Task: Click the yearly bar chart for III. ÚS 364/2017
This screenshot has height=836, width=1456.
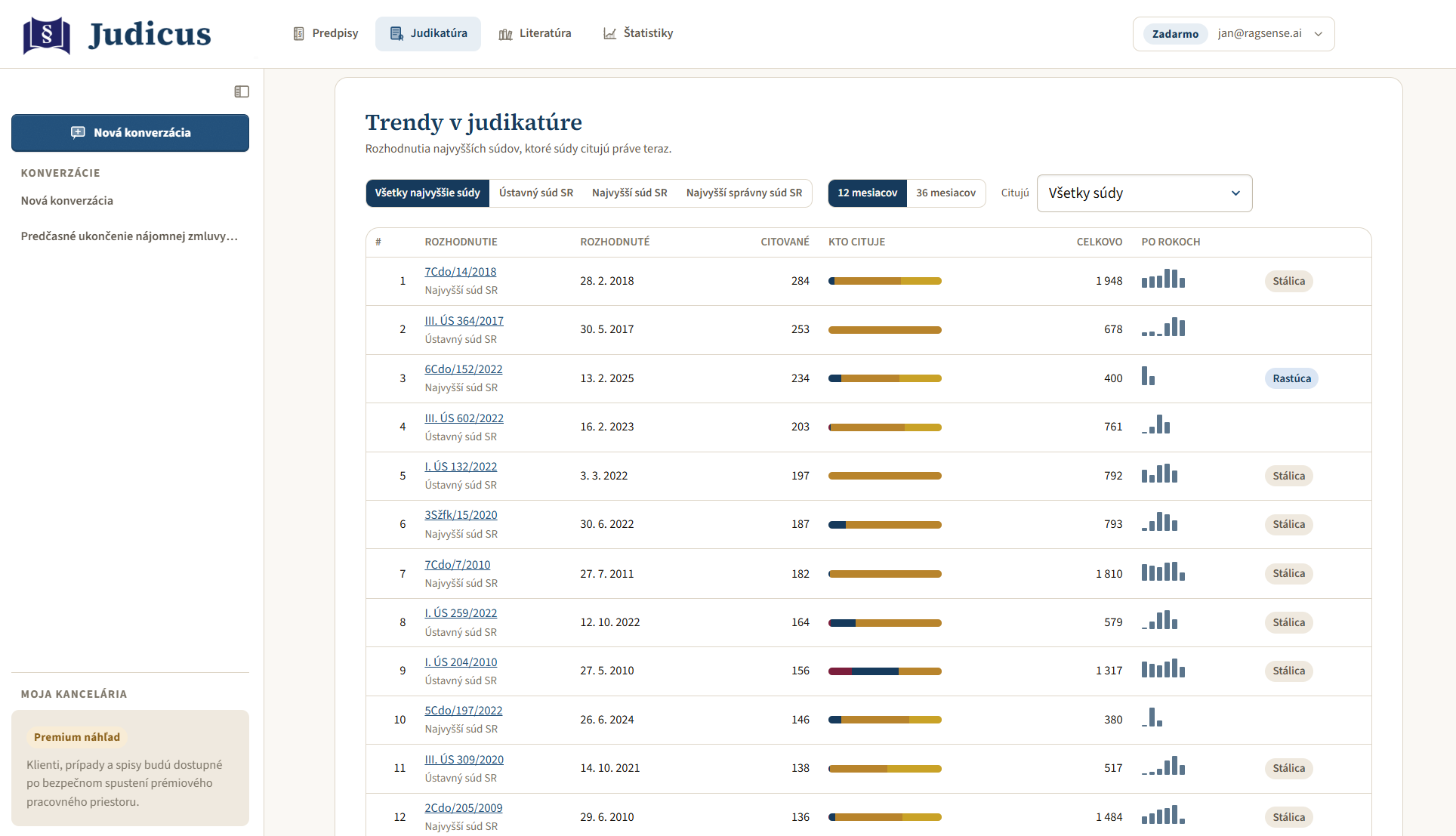Action: point(1163,327)
